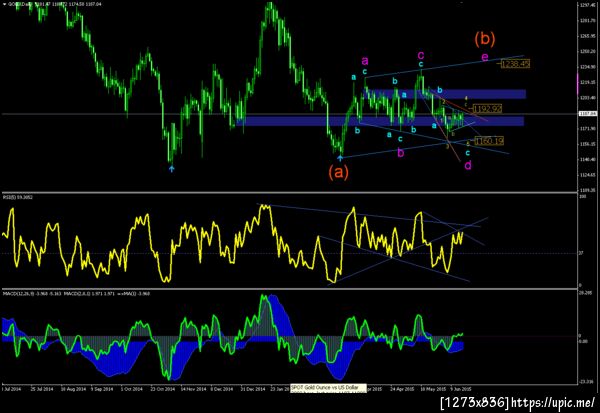
Task: Click the 9 Jun 2015 date label
Action: (461, 389)
